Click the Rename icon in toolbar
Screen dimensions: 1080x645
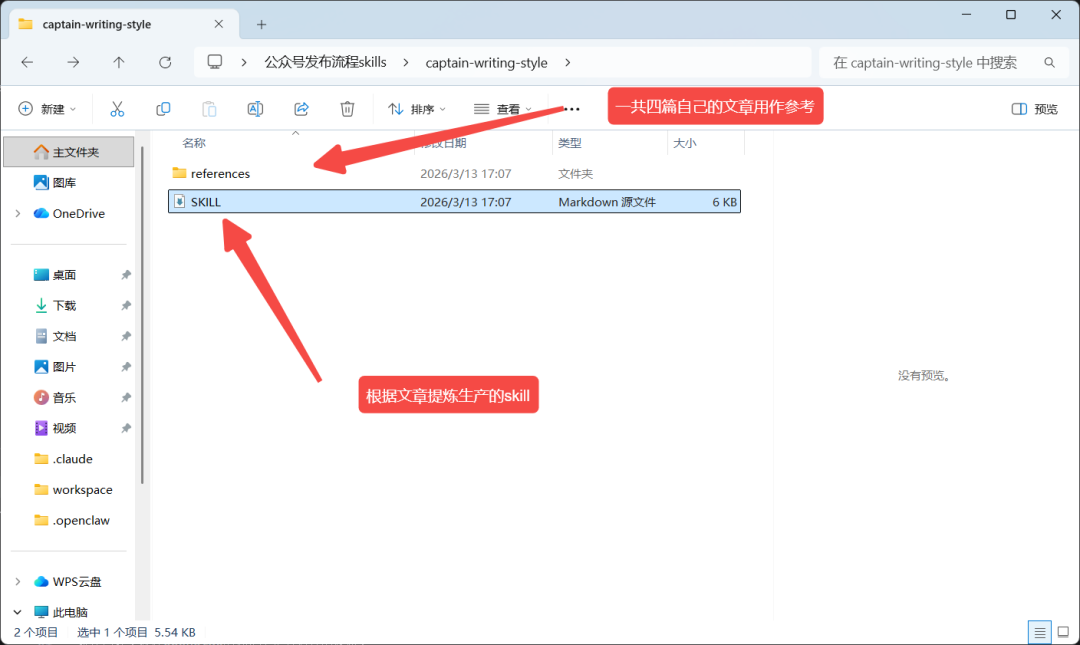255,109
